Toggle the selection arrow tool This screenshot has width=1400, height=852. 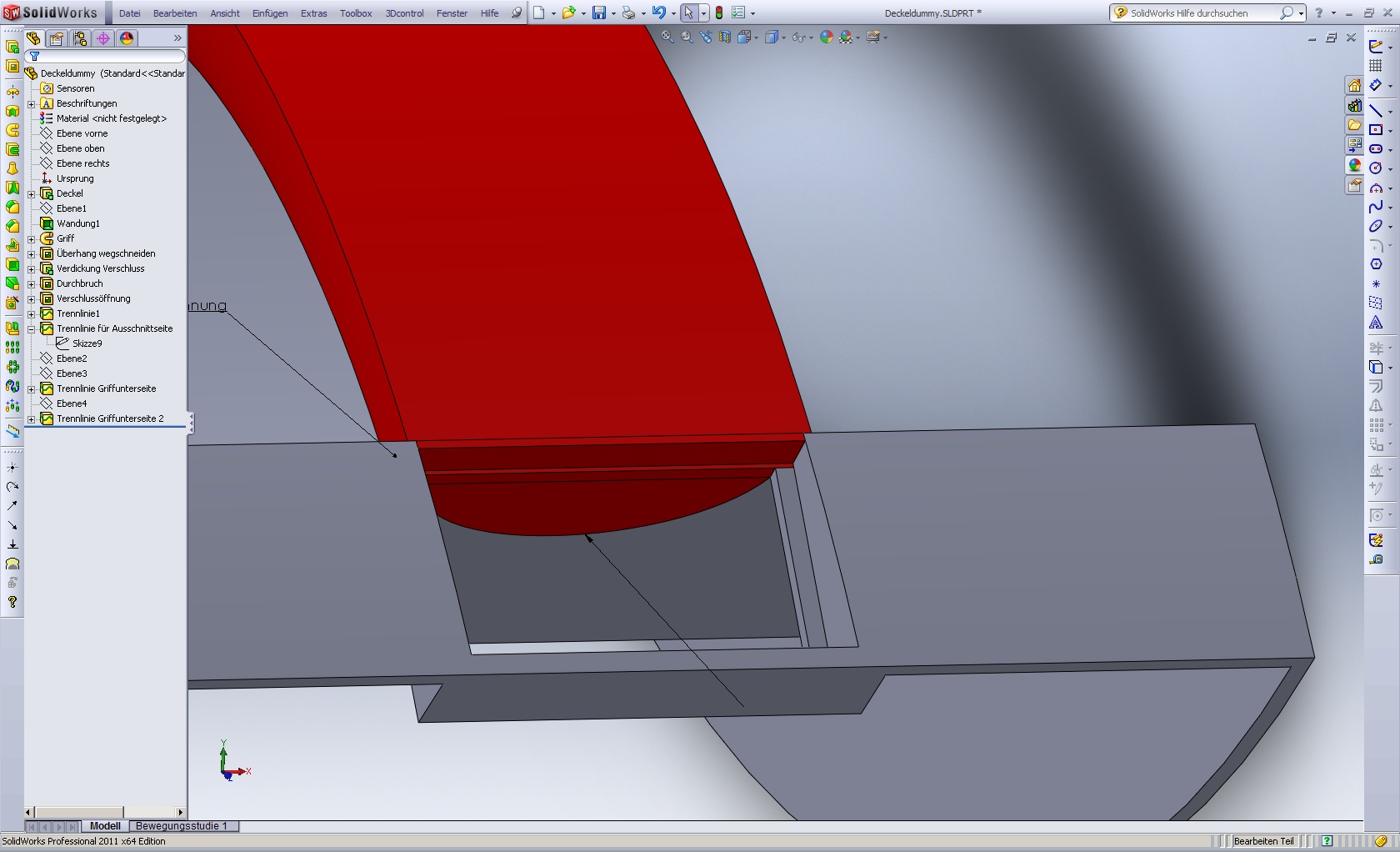(688, 13)
